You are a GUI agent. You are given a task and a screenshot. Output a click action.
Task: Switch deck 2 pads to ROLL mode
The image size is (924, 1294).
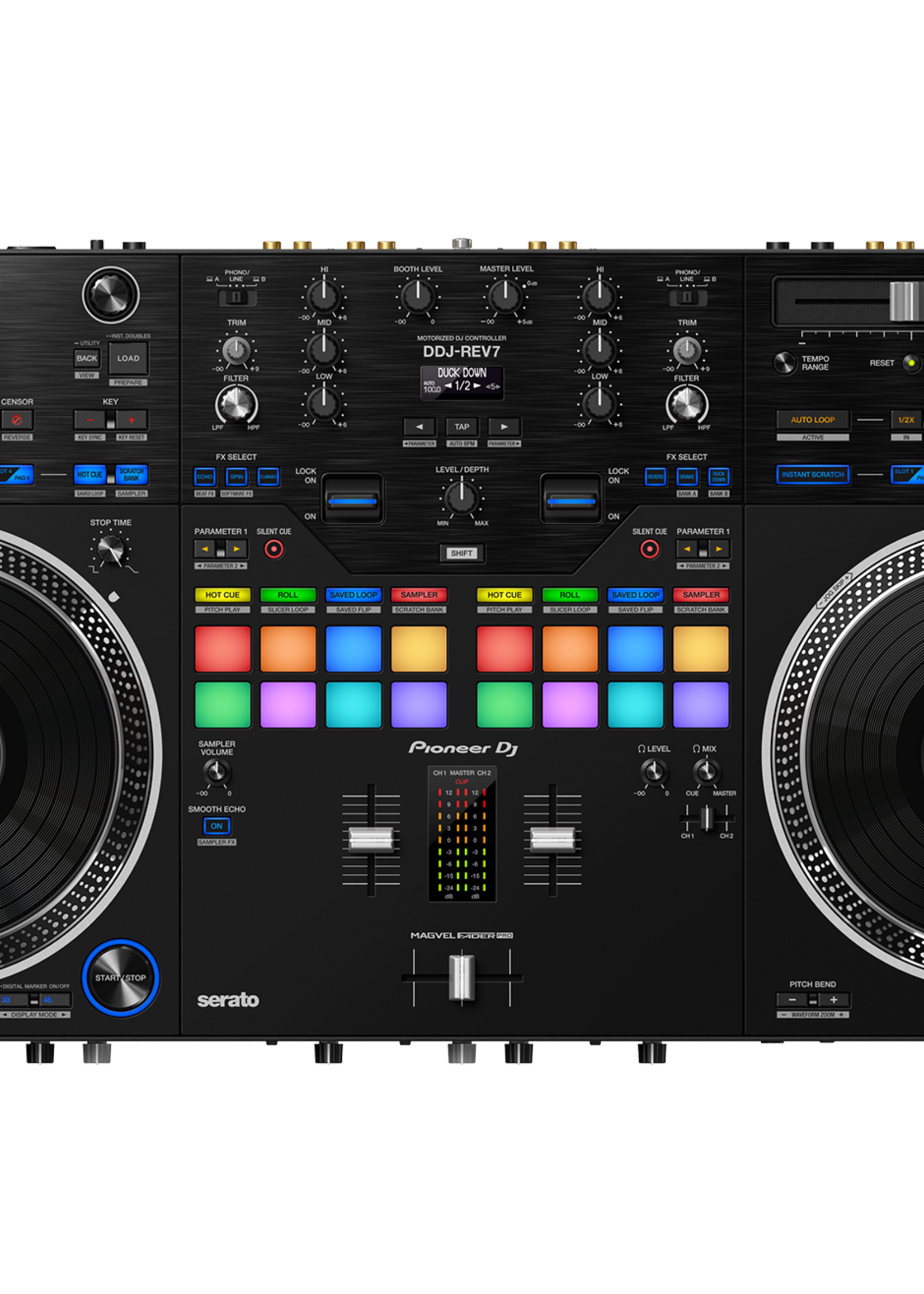pos(570,595)
